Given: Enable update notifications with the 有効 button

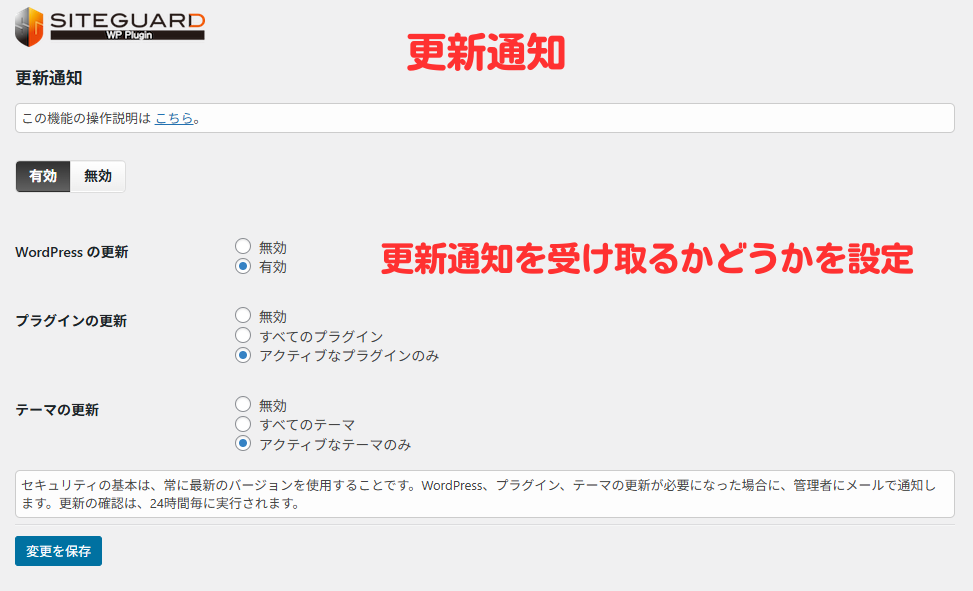Looking at the screenshot, I should pyautogui.click(x=42, y=176).
